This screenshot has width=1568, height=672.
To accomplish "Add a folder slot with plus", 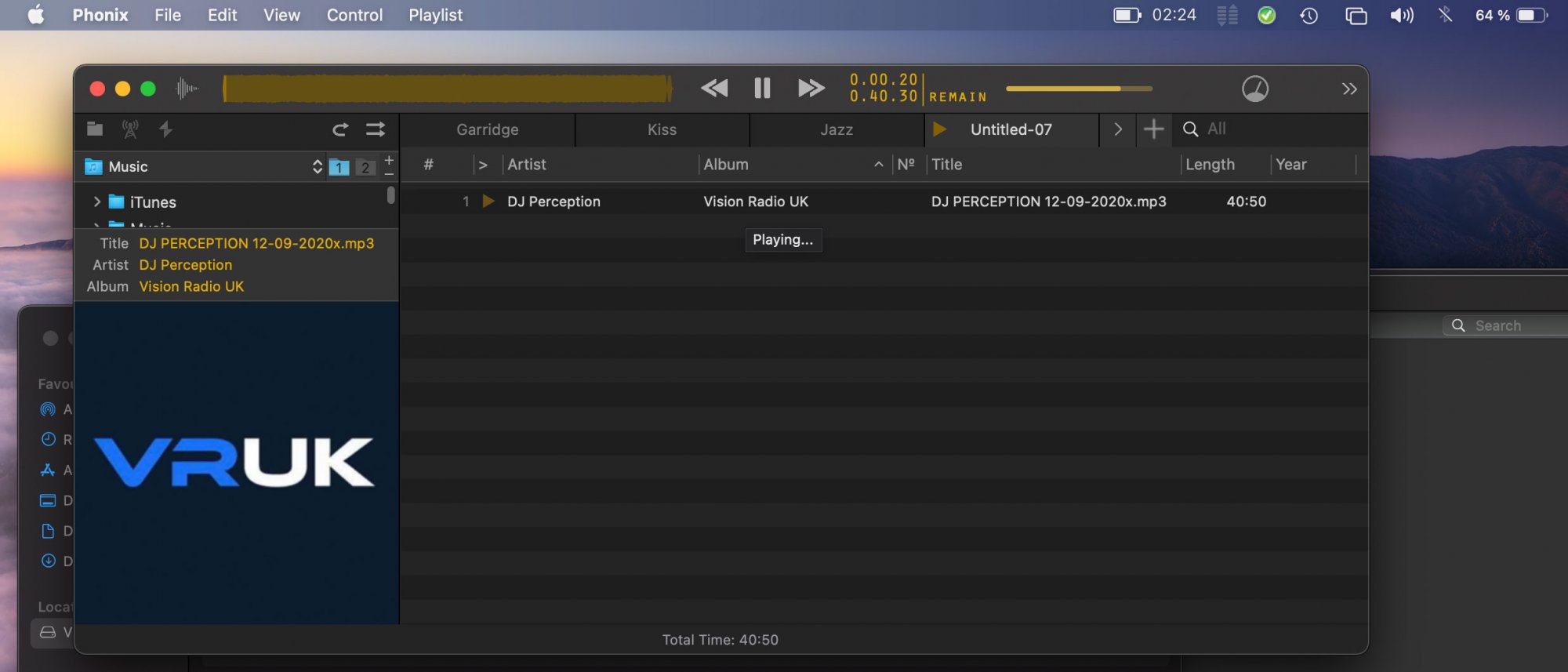I will [389, 160].
